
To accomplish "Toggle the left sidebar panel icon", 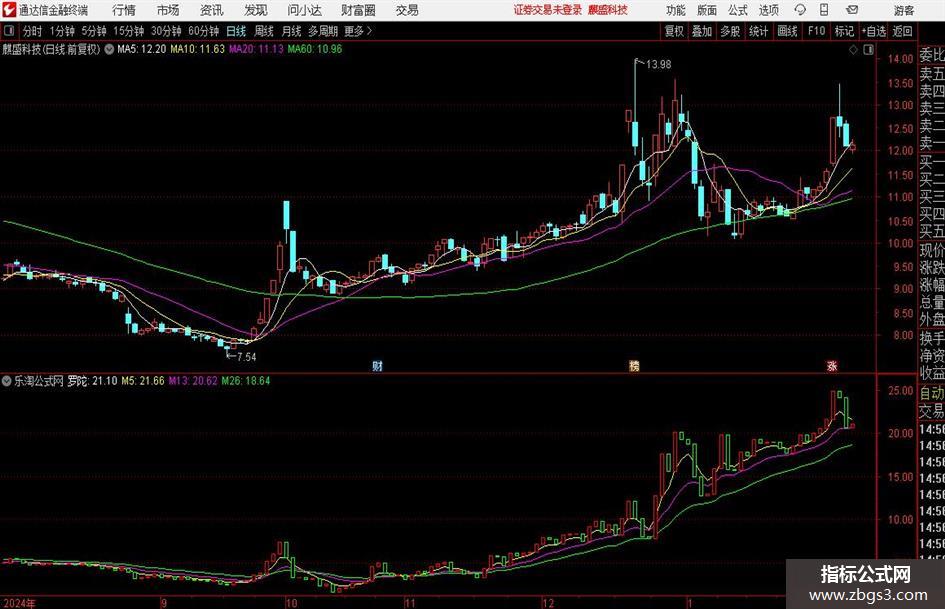I will (8, 31).
